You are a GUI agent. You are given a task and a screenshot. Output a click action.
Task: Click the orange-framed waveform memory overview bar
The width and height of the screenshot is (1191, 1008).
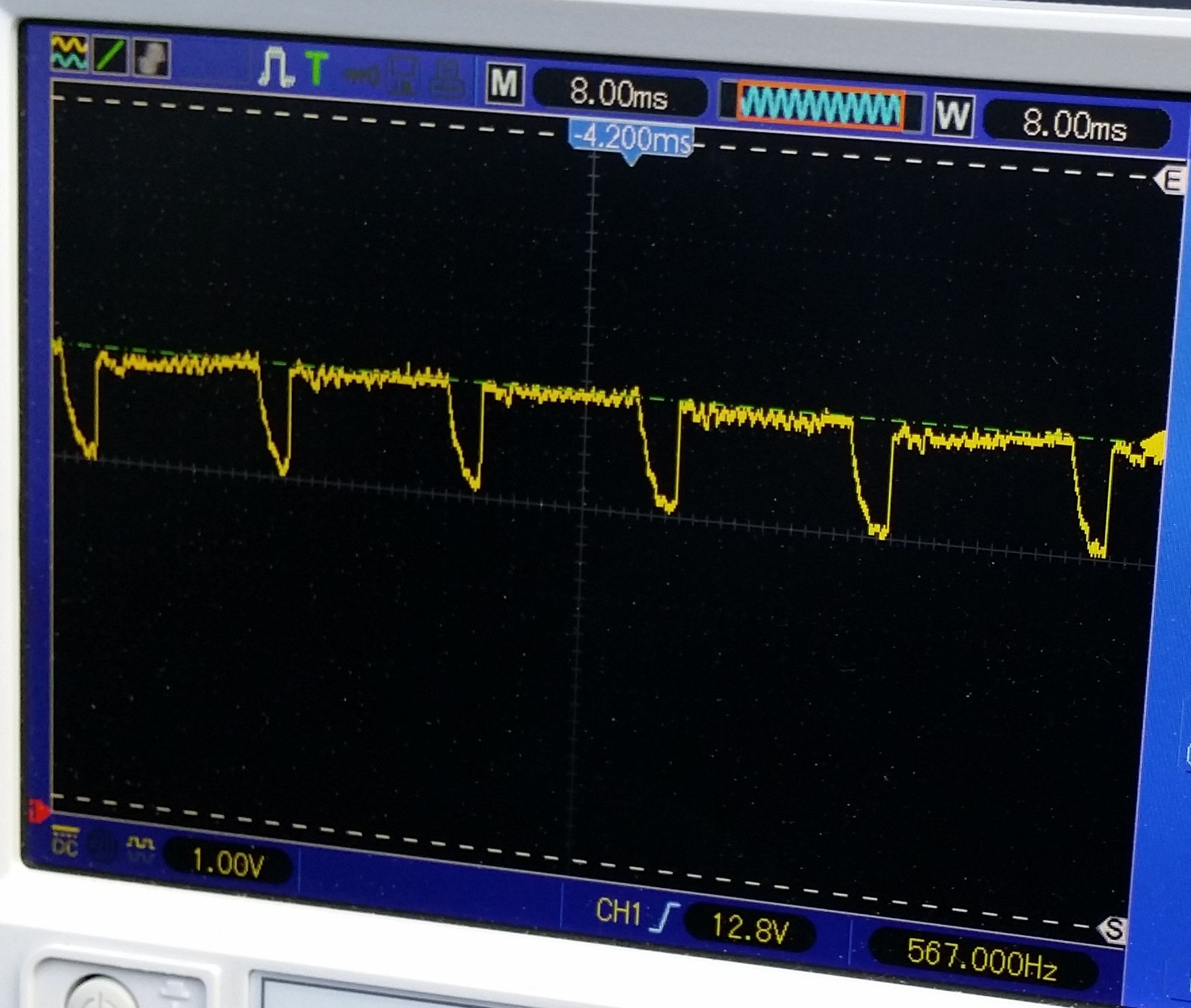pyautogui.click(x=820, y=106)
